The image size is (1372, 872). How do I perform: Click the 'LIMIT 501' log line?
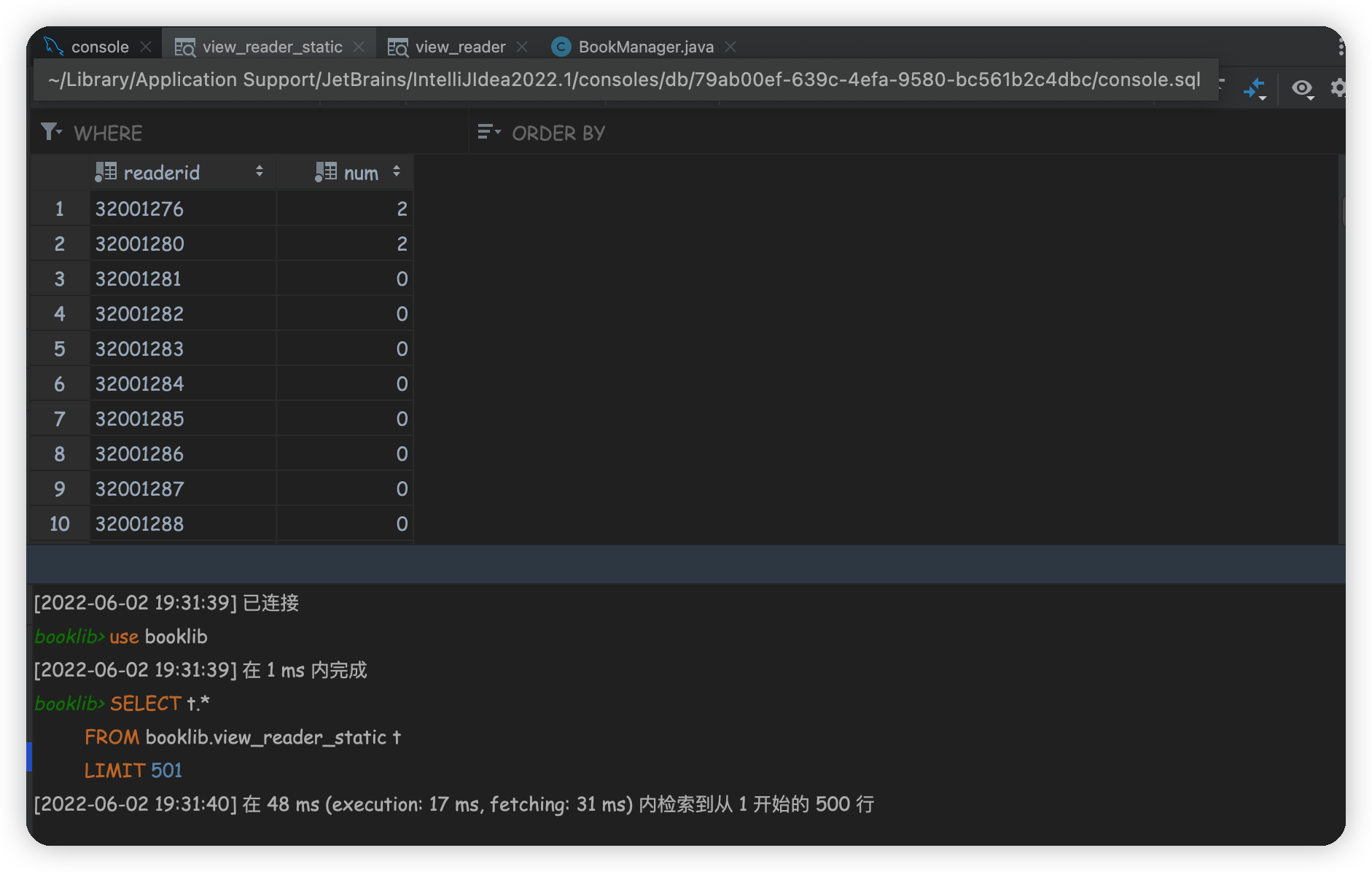coord(133,771)
